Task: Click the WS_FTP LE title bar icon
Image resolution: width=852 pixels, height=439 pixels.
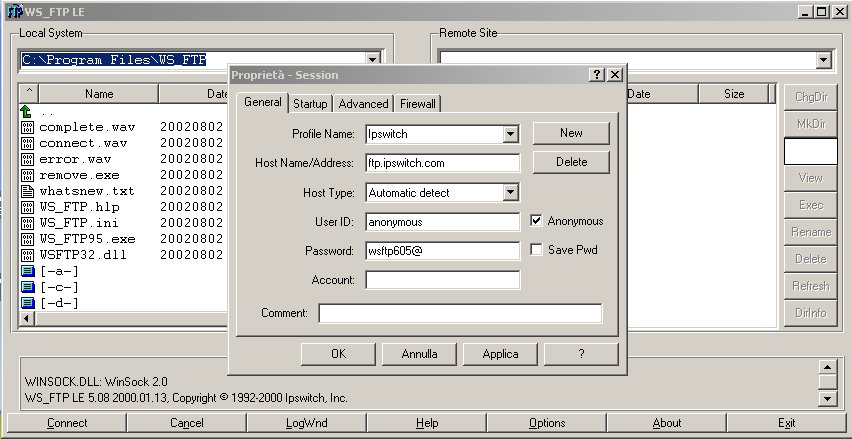Action: pyautogui.click(x=14, y=11)
